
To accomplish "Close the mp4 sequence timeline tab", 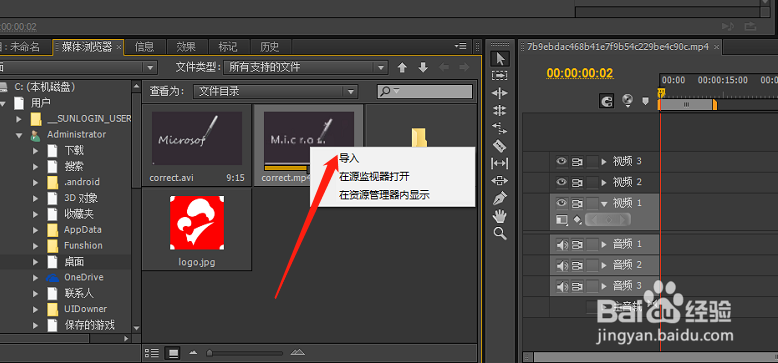I will pyautogui.click(x=715, y=48).
